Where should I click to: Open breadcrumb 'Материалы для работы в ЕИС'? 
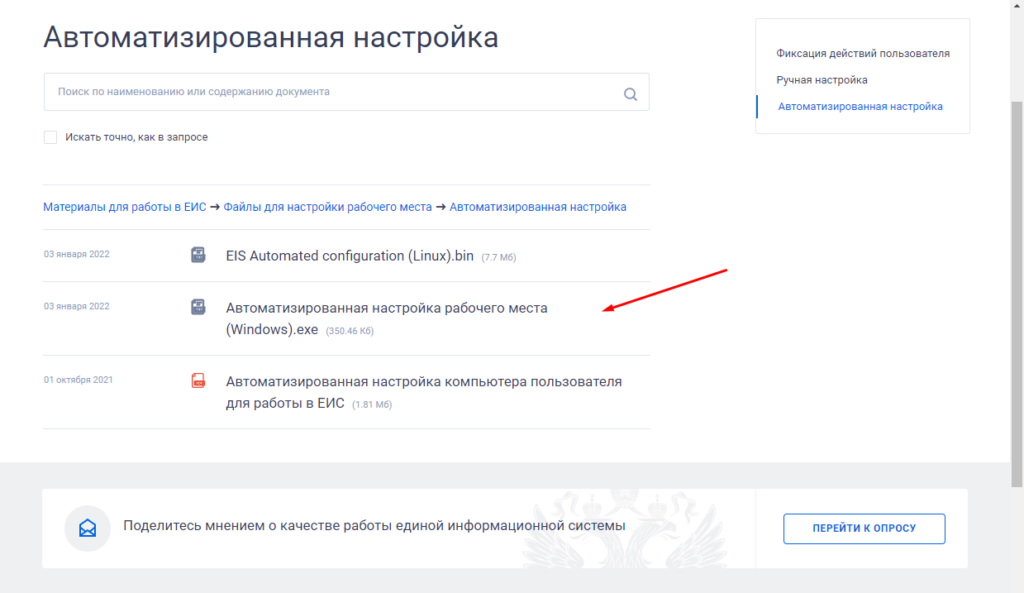pos(124,207)
